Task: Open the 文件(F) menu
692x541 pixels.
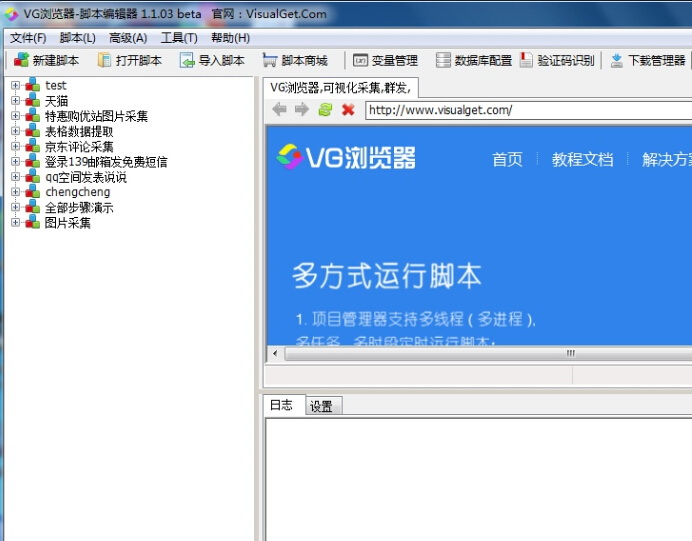Action: click(x=28, y=38)
